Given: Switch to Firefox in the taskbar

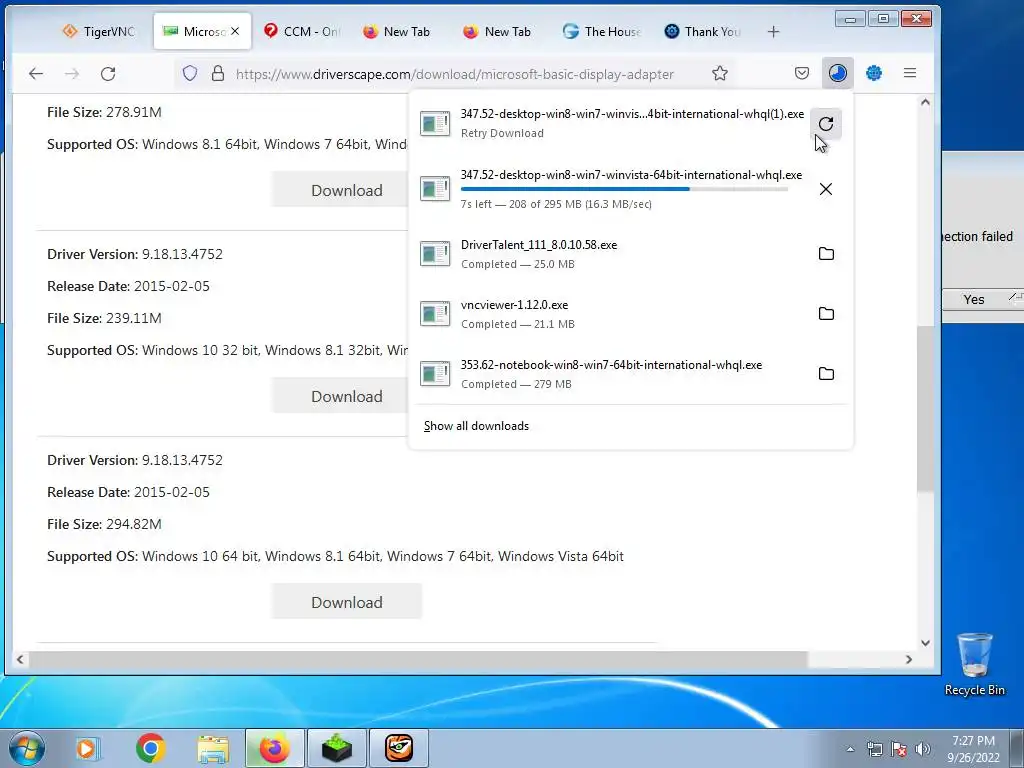Looking at the screenshot, I should pos(274,748).
